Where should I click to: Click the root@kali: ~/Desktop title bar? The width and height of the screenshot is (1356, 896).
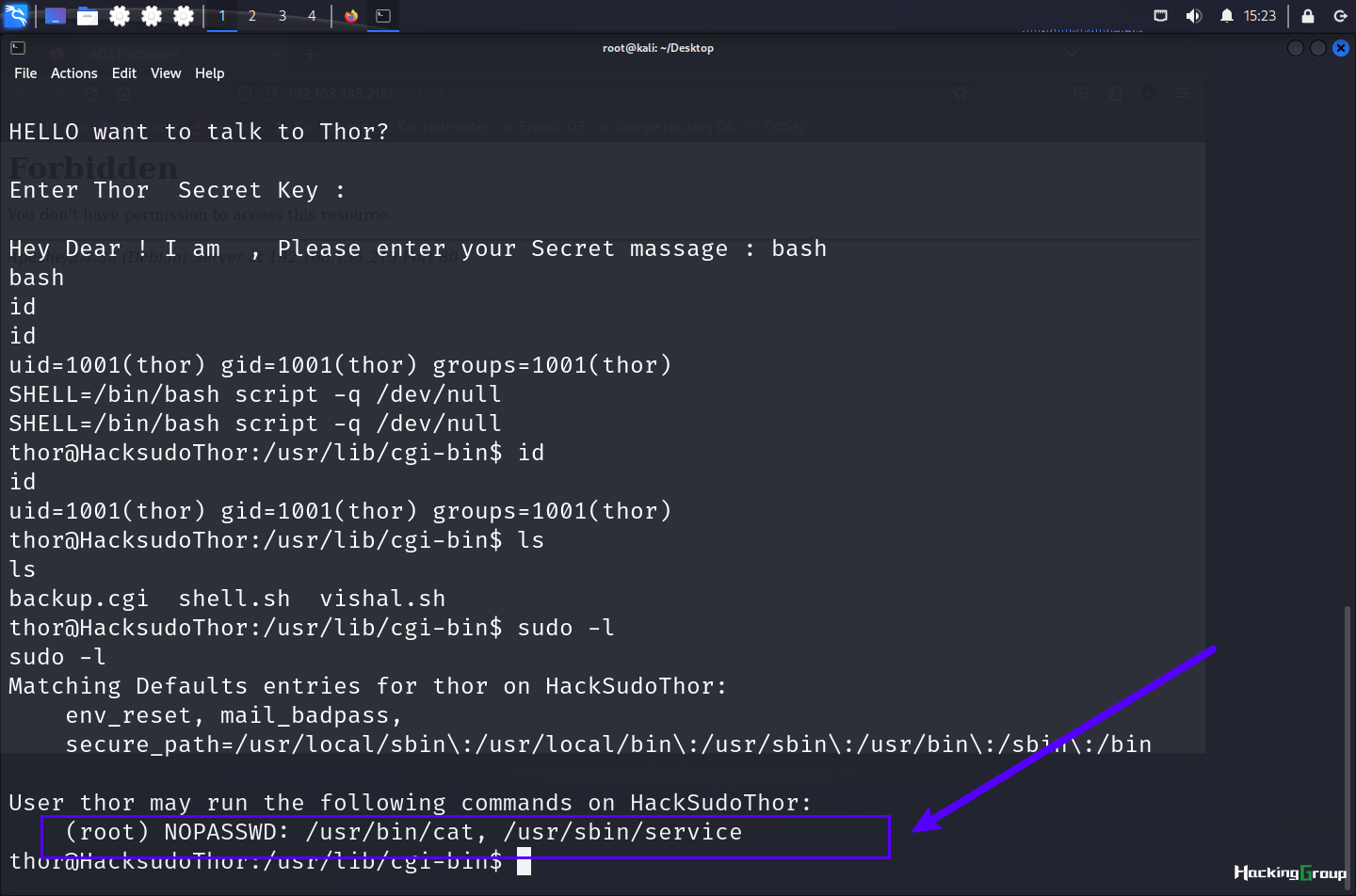[x=658, y=48]
